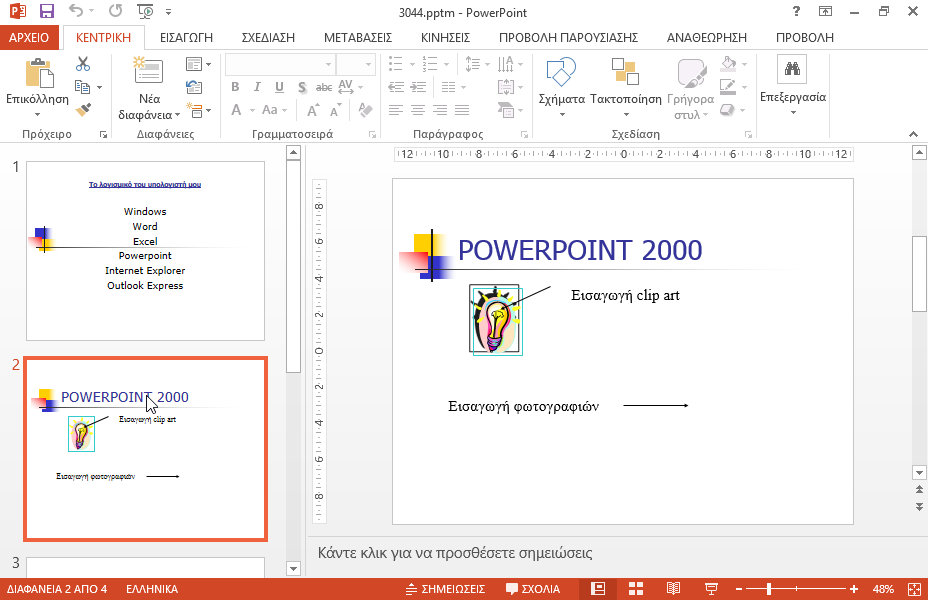Switch to ΠΡΟΒΟΛΗ ΠΑΡΟΥΣΙΑΣΗΣ tab

pyautogui.click(x=568, y=37)
